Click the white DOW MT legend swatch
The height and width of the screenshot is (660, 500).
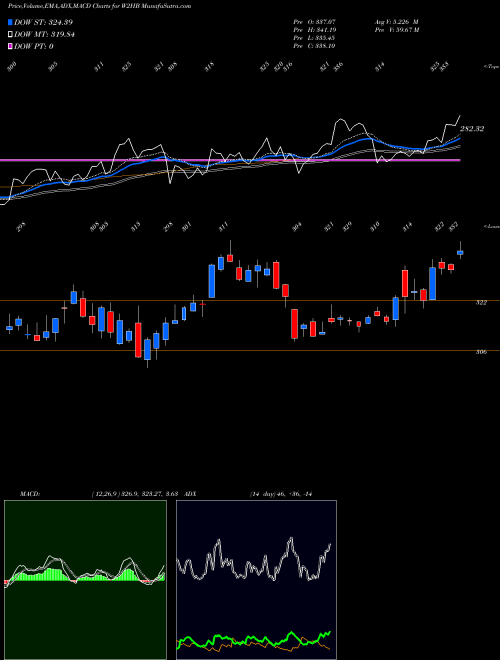(10, 35)
